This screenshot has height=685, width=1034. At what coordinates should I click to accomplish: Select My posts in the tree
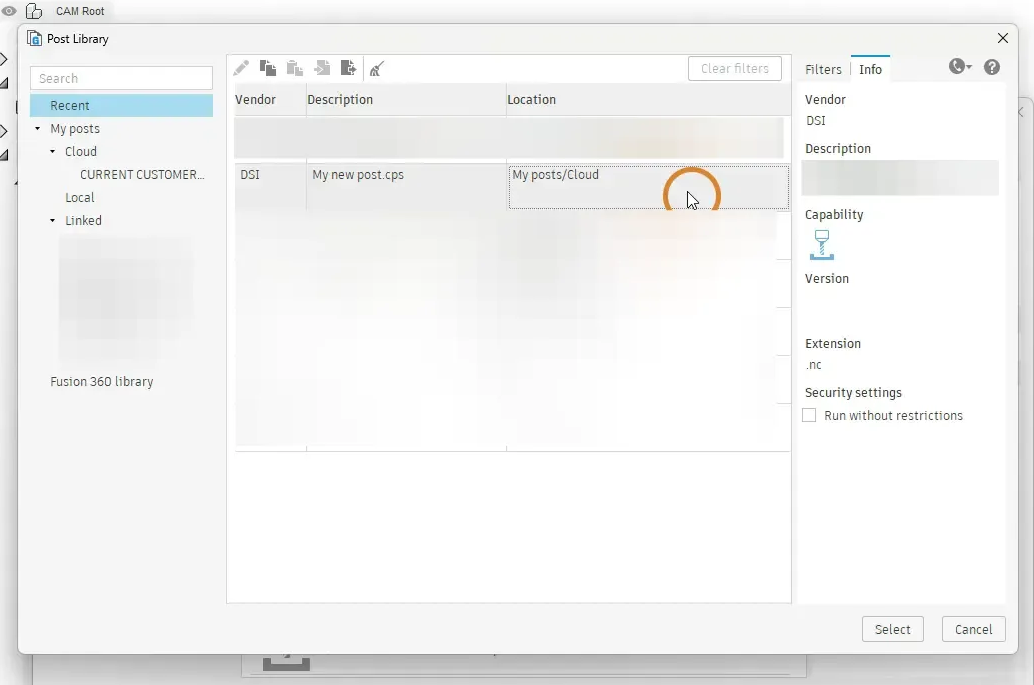[x=75, y=129]
